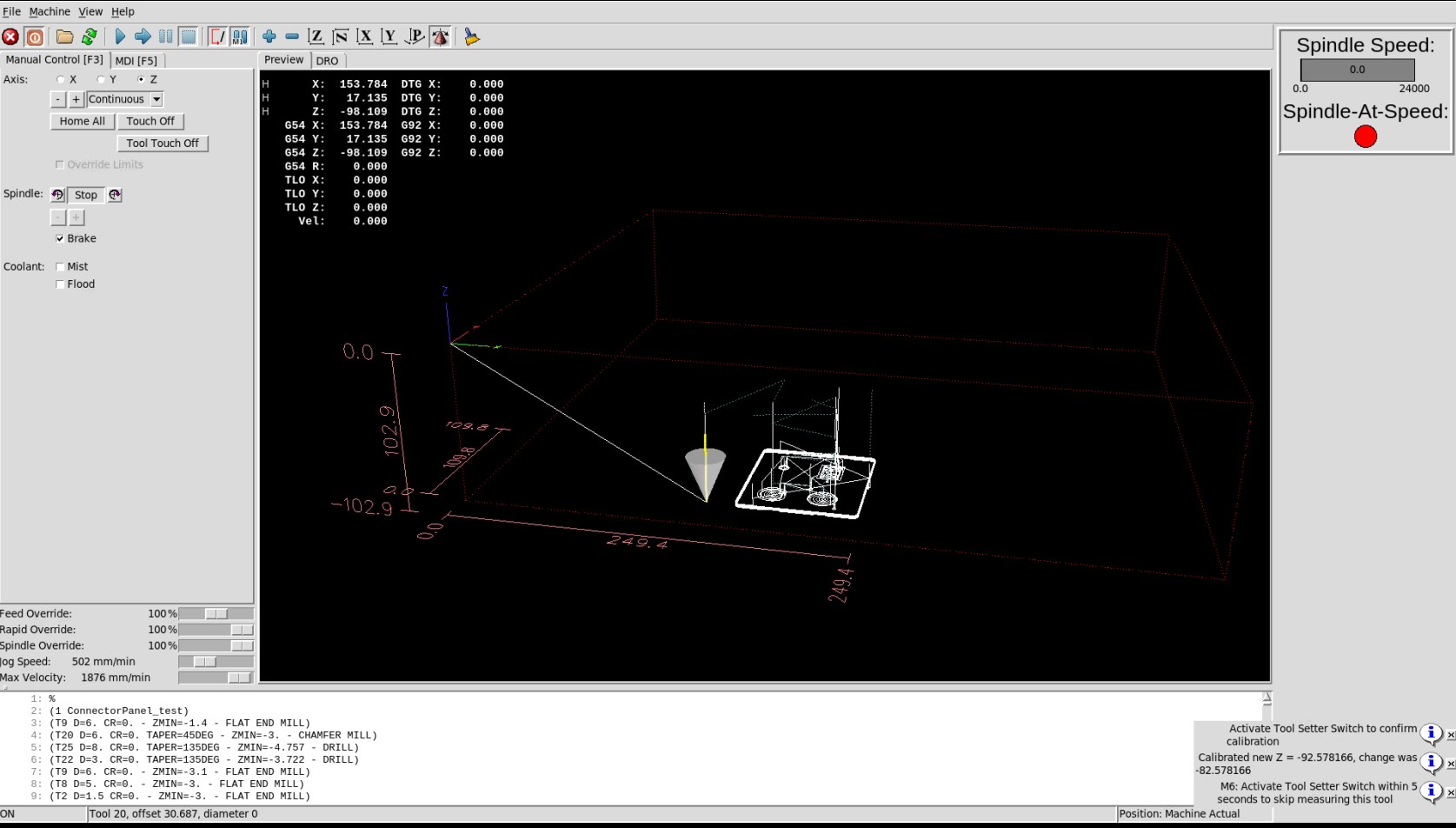Open the Machine menu

pyautogui.click(x=50, y=11)
